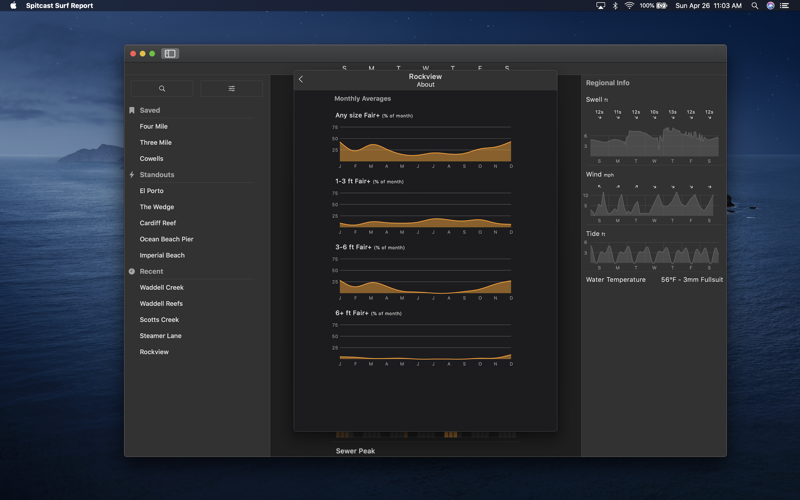The image size is (800, 500).
Task: Click the search magnifier button in sidebar
Action: pyautogui.click(x=162, y=89)
